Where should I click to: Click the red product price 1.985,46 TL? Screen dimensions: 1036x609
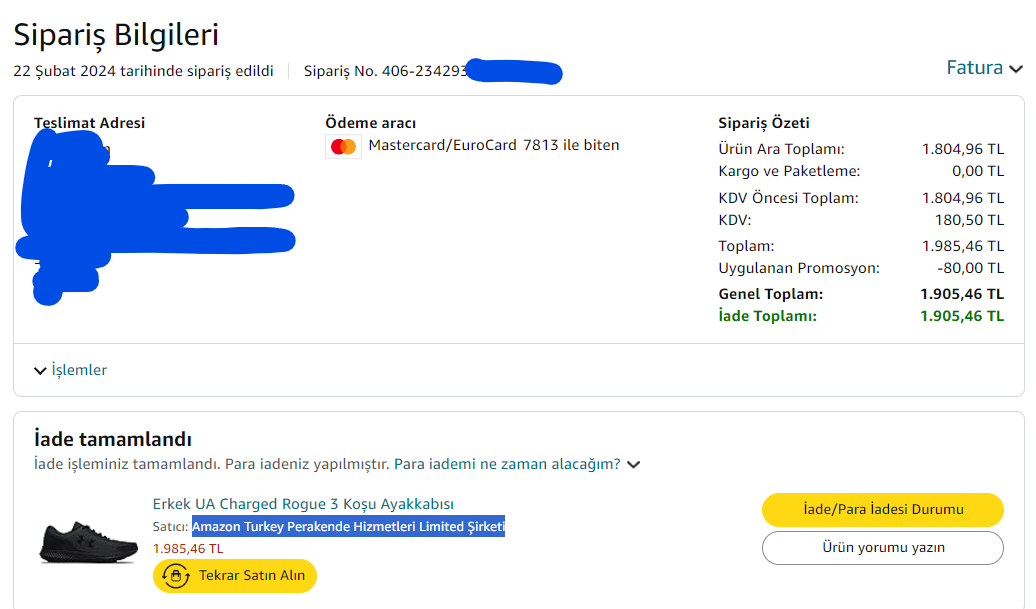point(188,549)
